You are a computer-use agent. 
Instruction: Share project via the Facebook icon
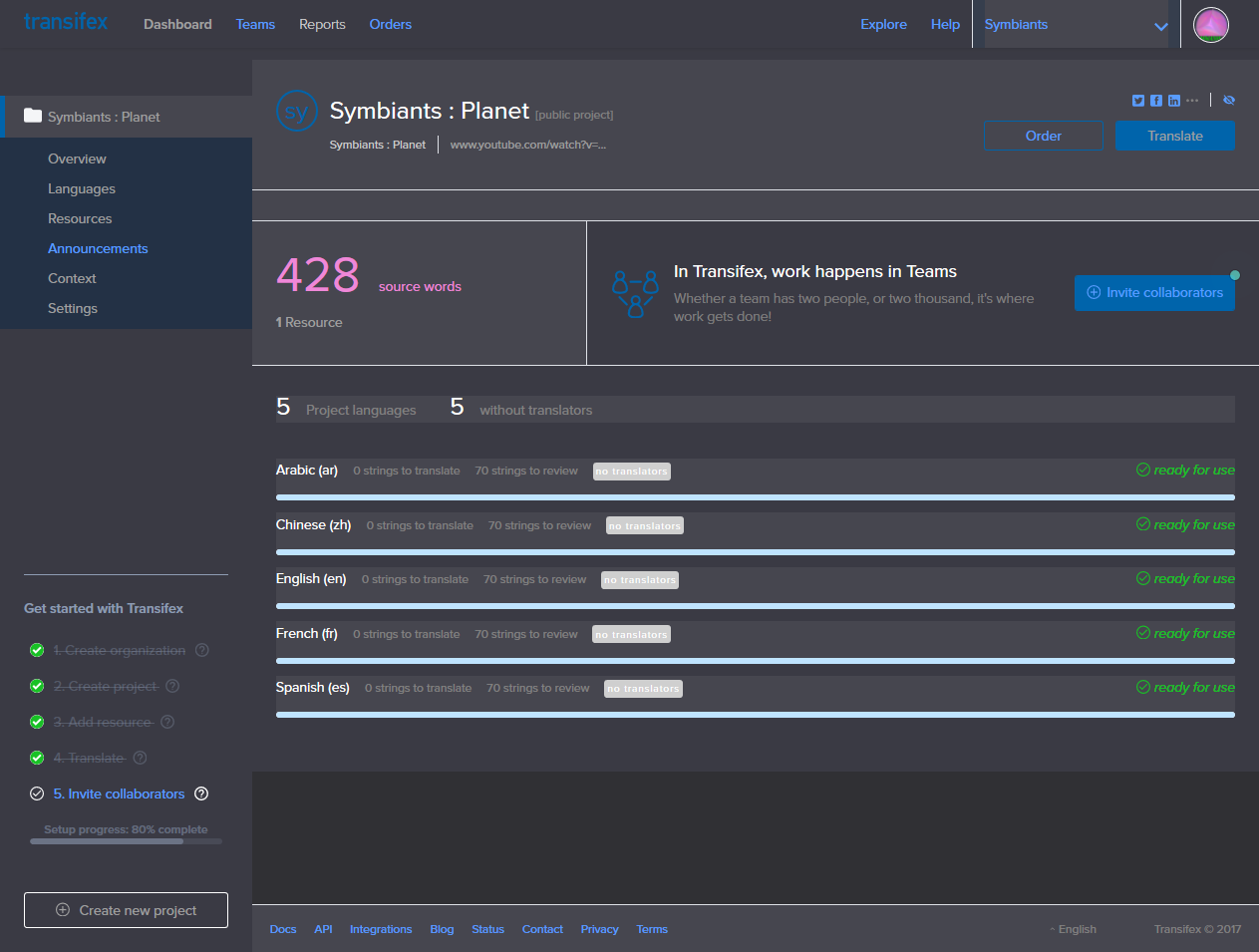pyautogui.click(x=1156, y=101)
